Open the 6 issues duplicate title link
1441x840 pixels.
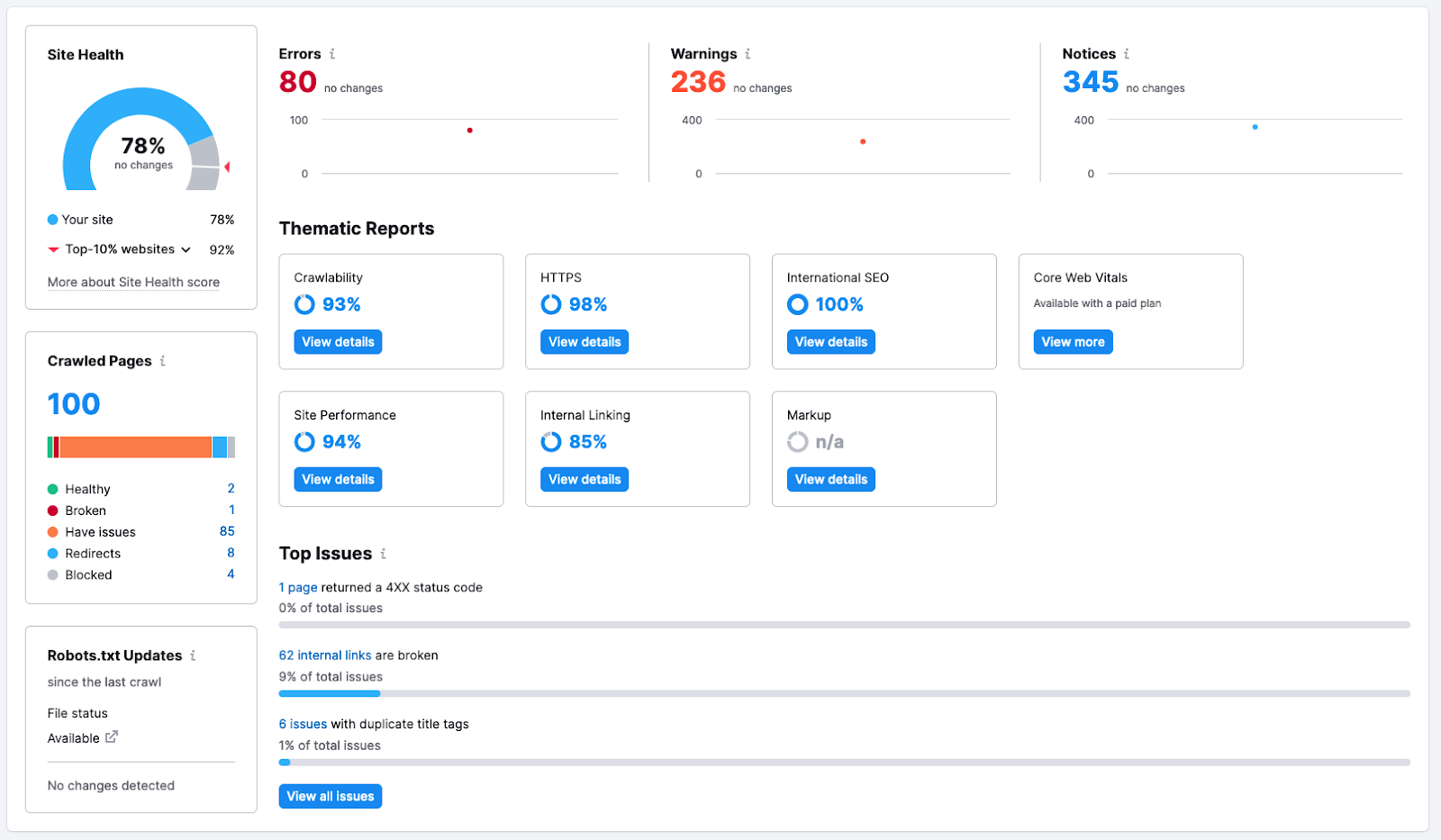pos(303,724)
